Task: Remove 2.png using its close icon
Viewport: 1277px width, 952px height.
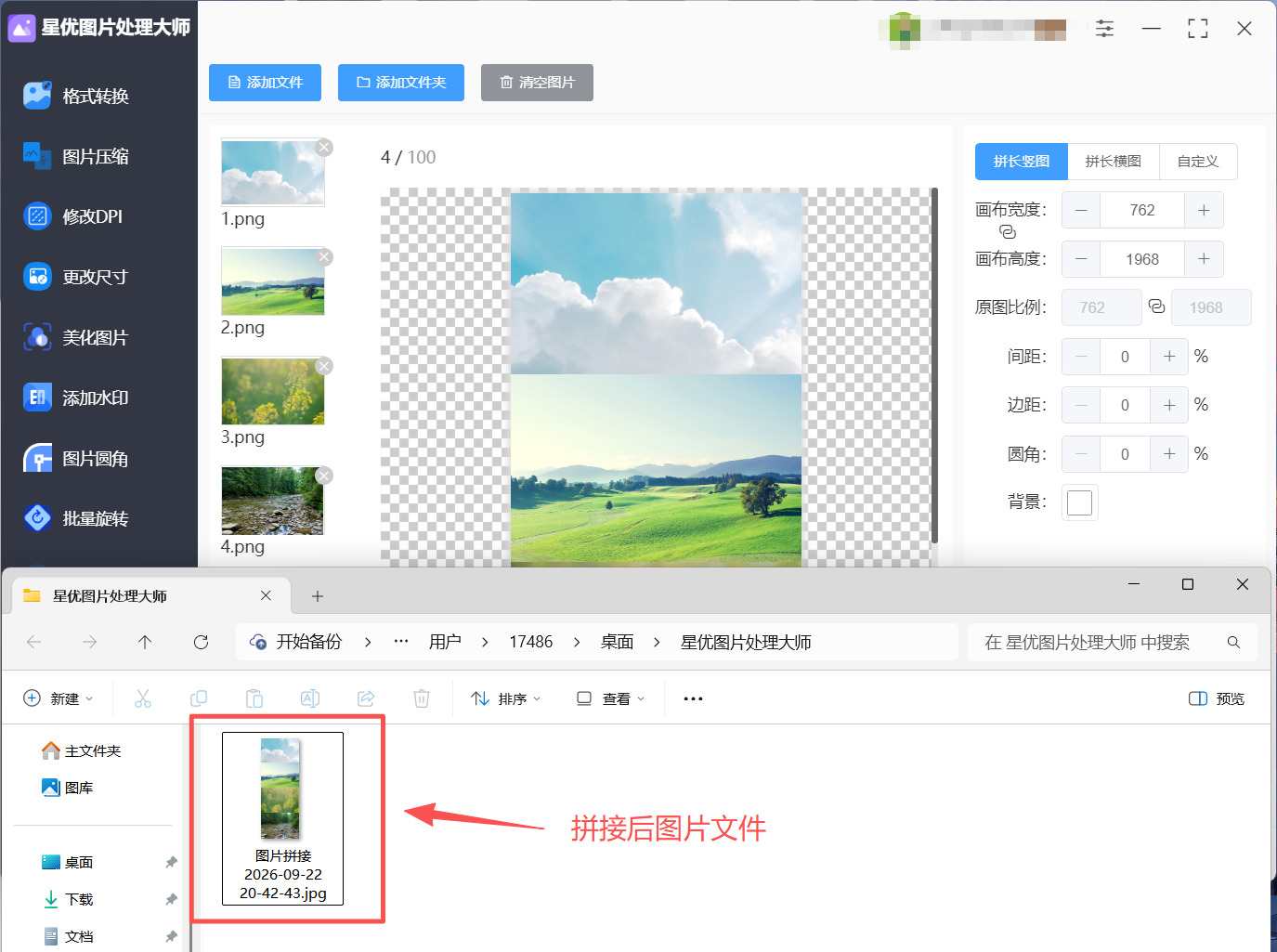Action: pyautogui.click(x=324, y=256)
